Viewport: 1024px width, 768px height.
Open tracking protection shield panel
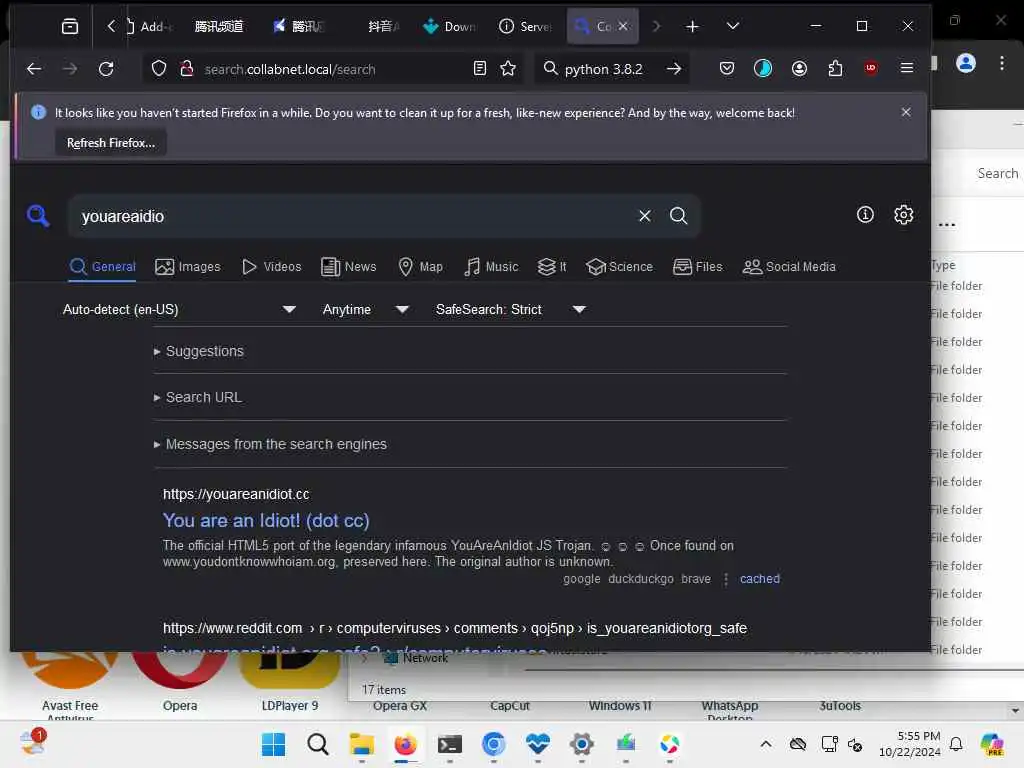(x=159, y=69)
